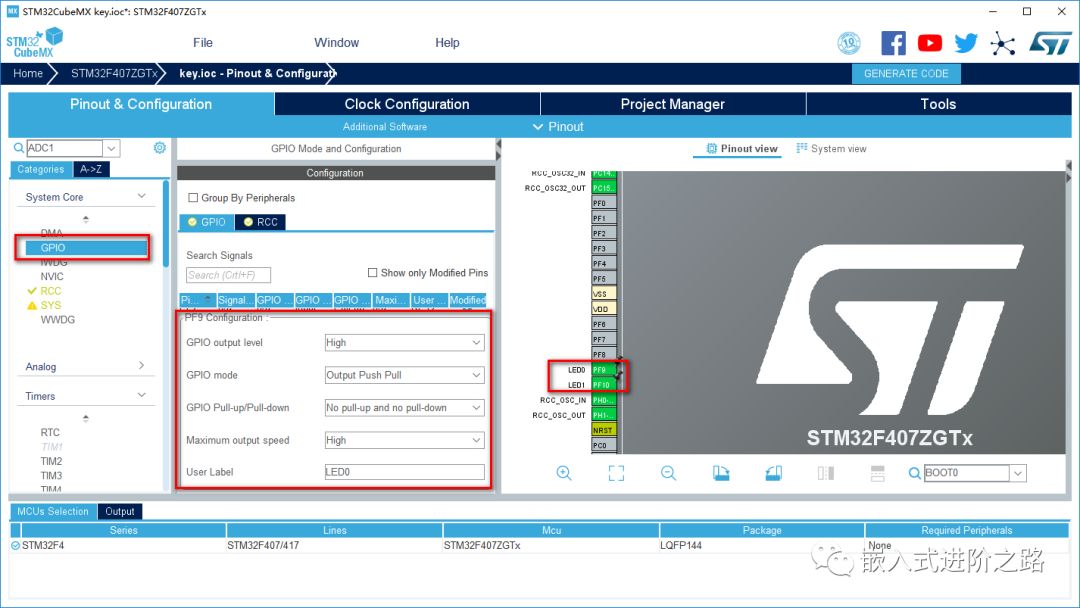Viewport: 1080px width, 608px height.
Task: Go to the Home breadcrumb
Action: 28,74
